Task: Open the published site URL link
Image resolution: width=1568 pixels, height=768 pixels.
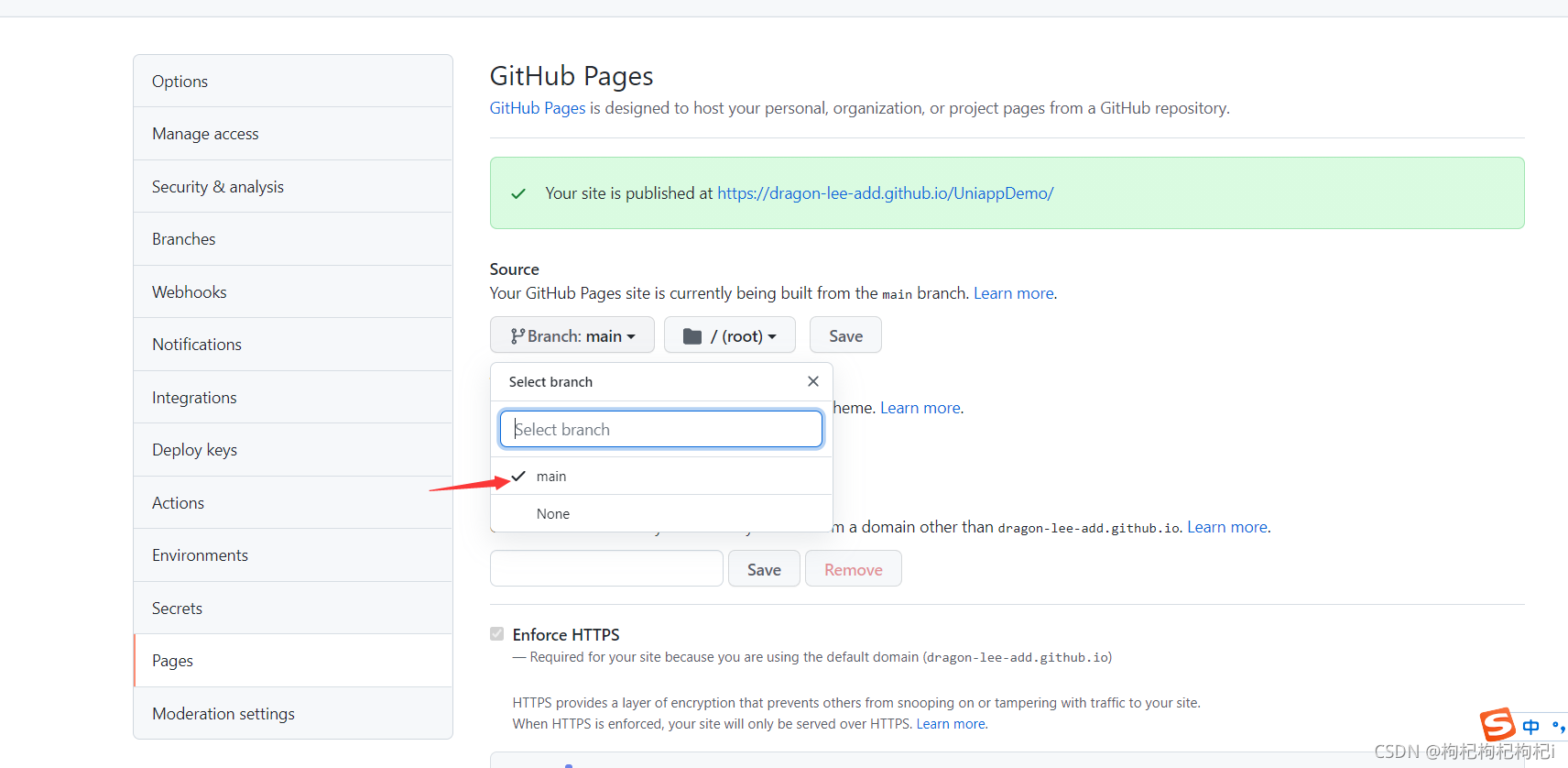Action: [x=886, y=193]
